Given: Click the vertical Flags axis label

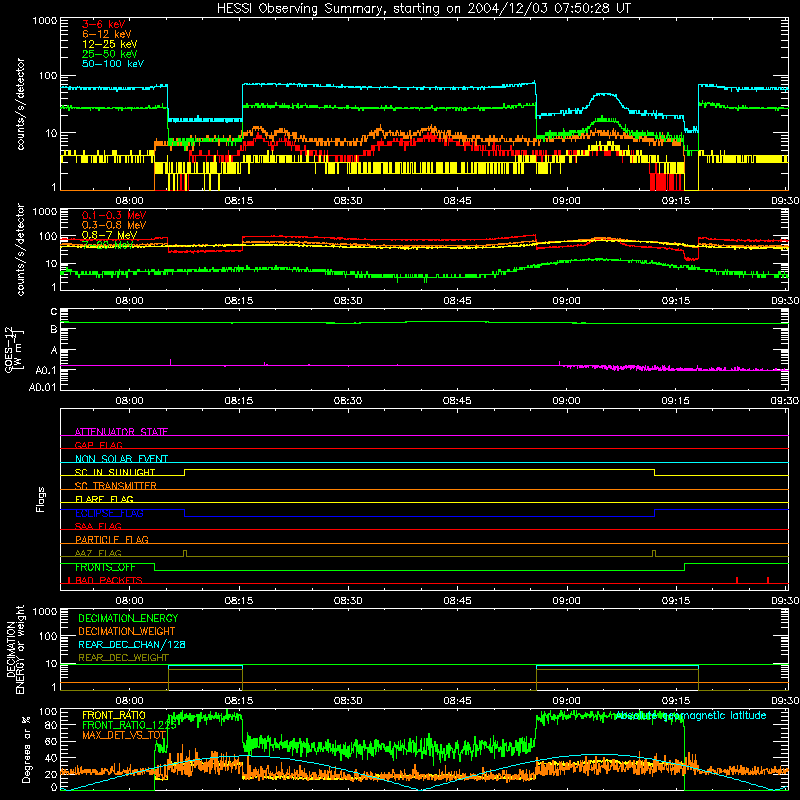Looking at the screenshot, I should [41, 499].
